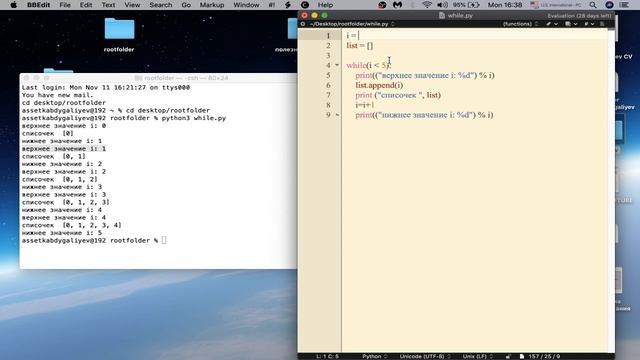
Task: Open the text options document popup
Action: pos(571,24)
